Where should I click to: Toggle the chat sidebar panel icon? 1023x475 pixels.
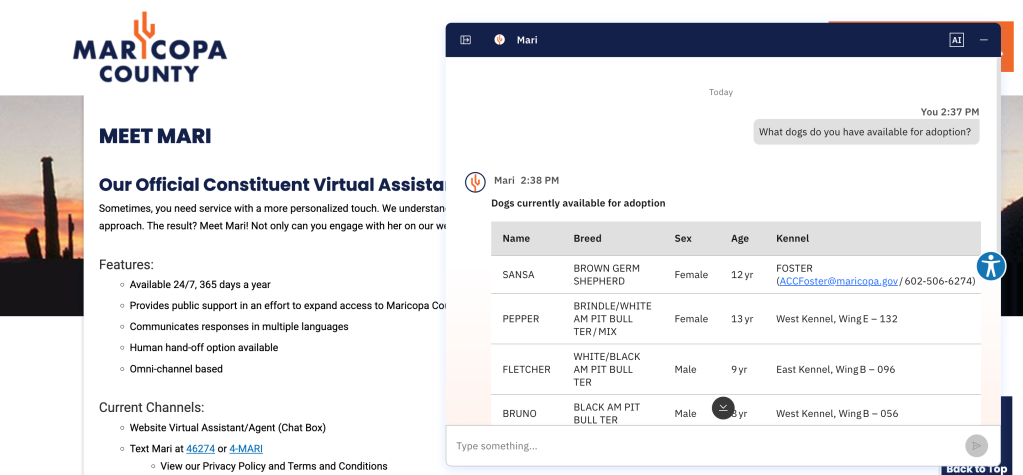(465, 40)
